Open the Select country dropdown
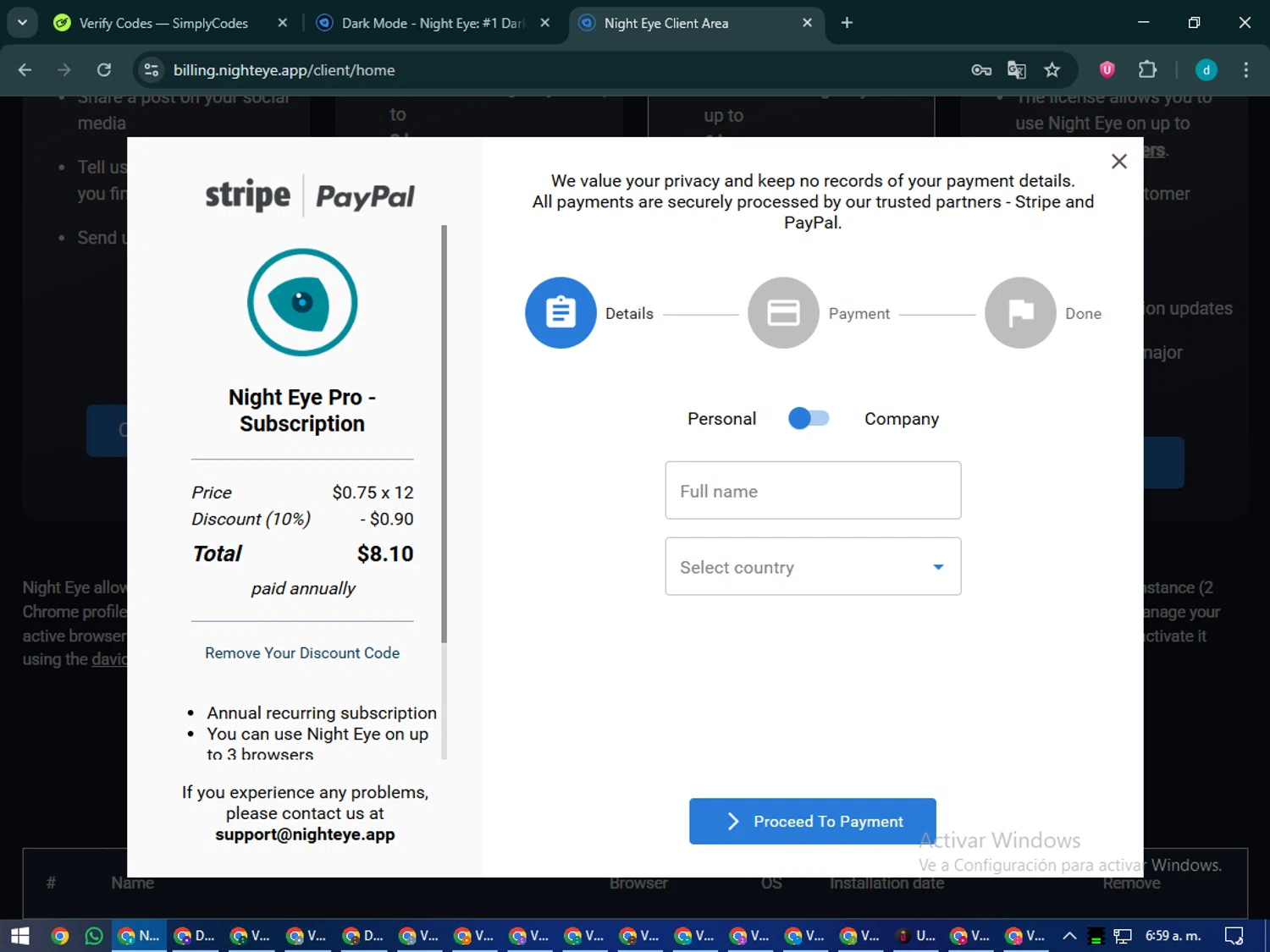 coord(813,566)
